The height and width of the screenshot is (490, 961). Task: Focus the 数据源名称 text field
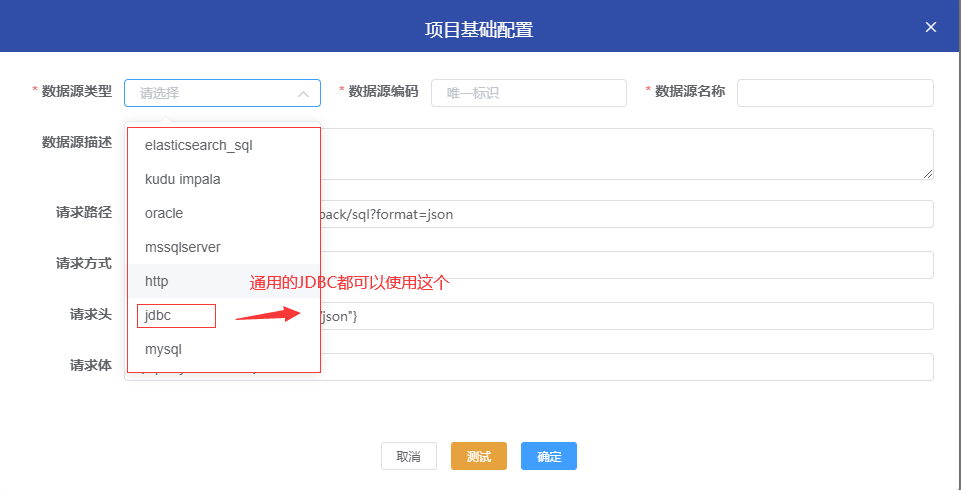click(x=834, y=93)
